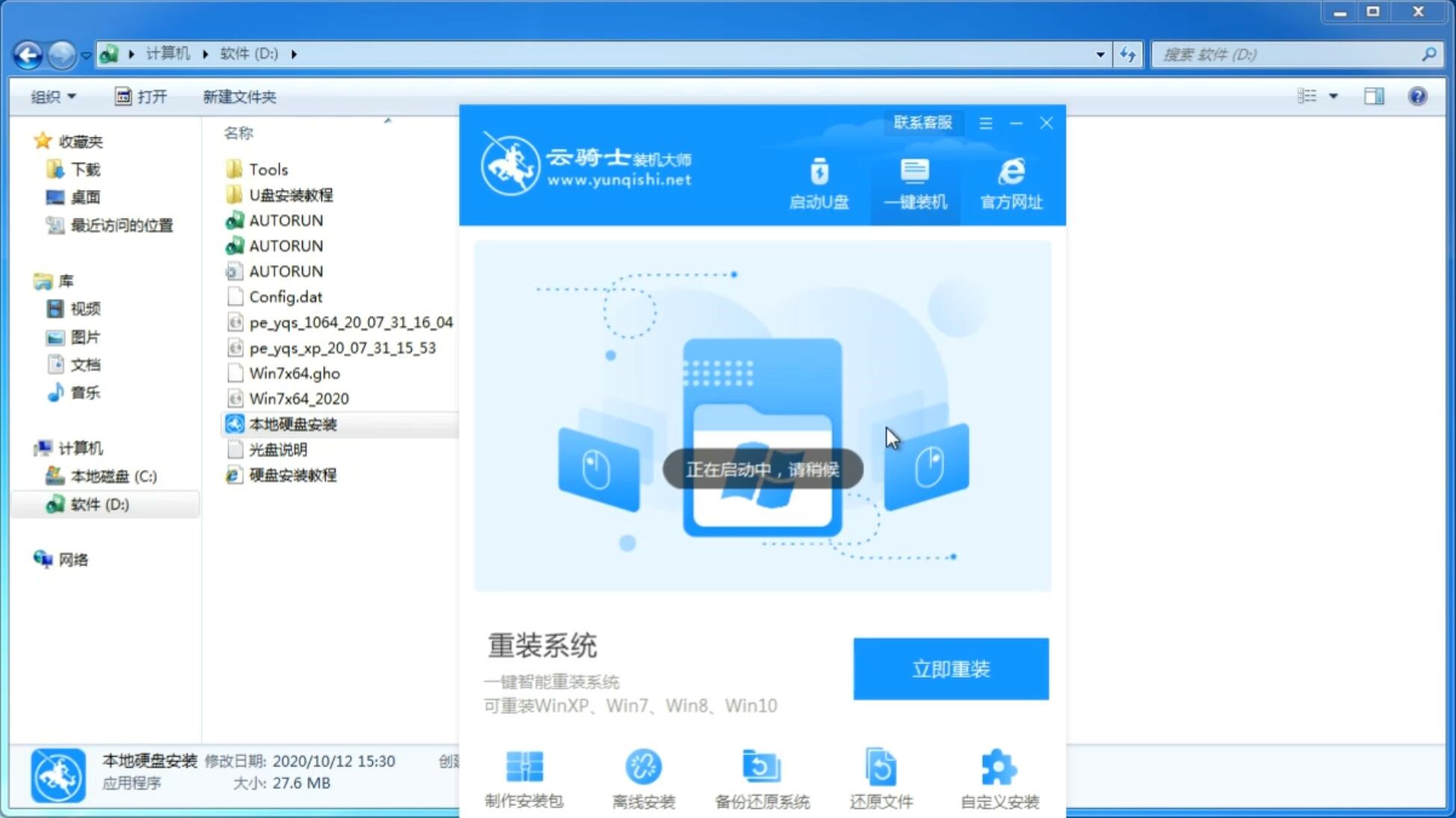Open 联系客服 (Contact Support) link
1456x818 pixels.
point(921,121)
